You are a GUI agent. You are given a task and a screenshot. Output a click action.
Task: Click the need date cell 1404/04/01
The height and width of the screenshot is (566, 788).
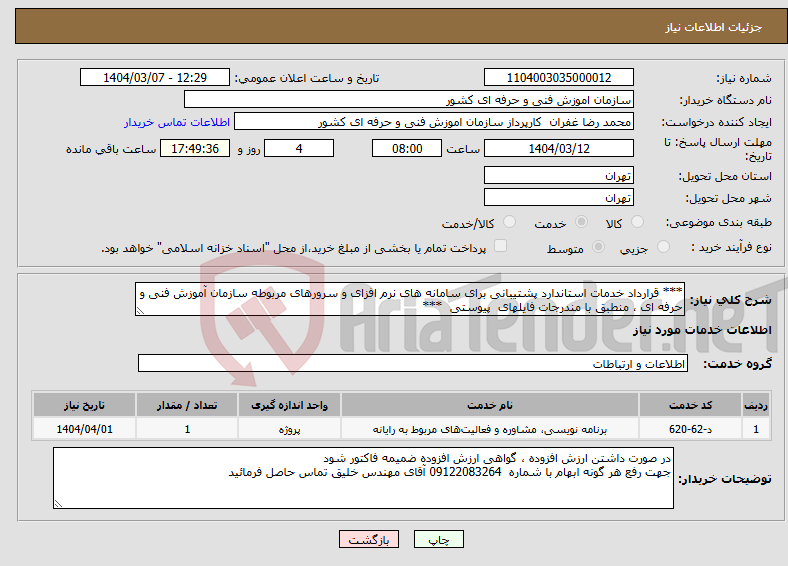(84, 429)
